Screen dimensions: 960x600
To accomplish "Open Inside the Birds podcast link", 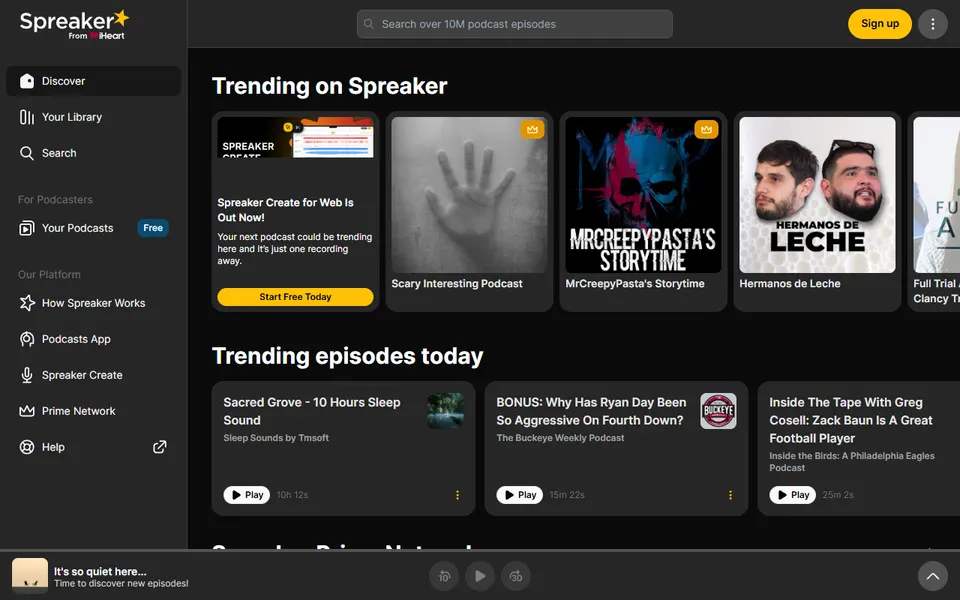I will click(852, 462).
